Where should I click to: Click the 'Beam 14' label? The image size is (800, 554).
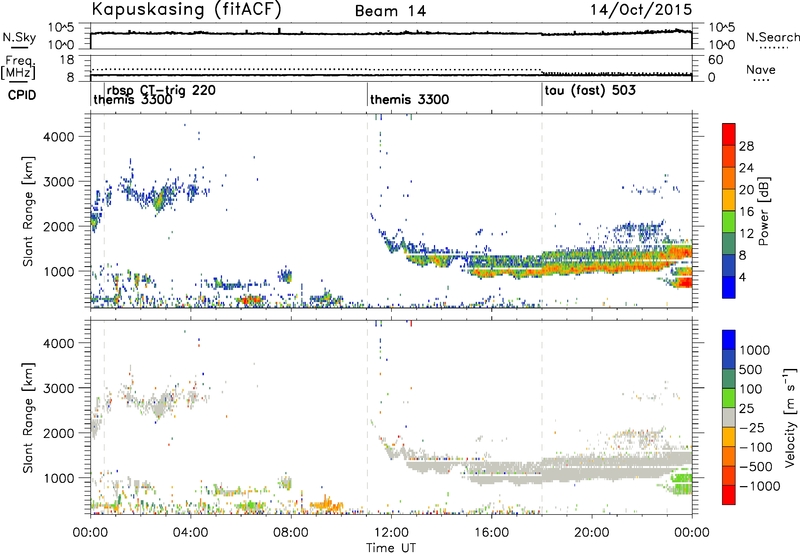tap(390, 11)
